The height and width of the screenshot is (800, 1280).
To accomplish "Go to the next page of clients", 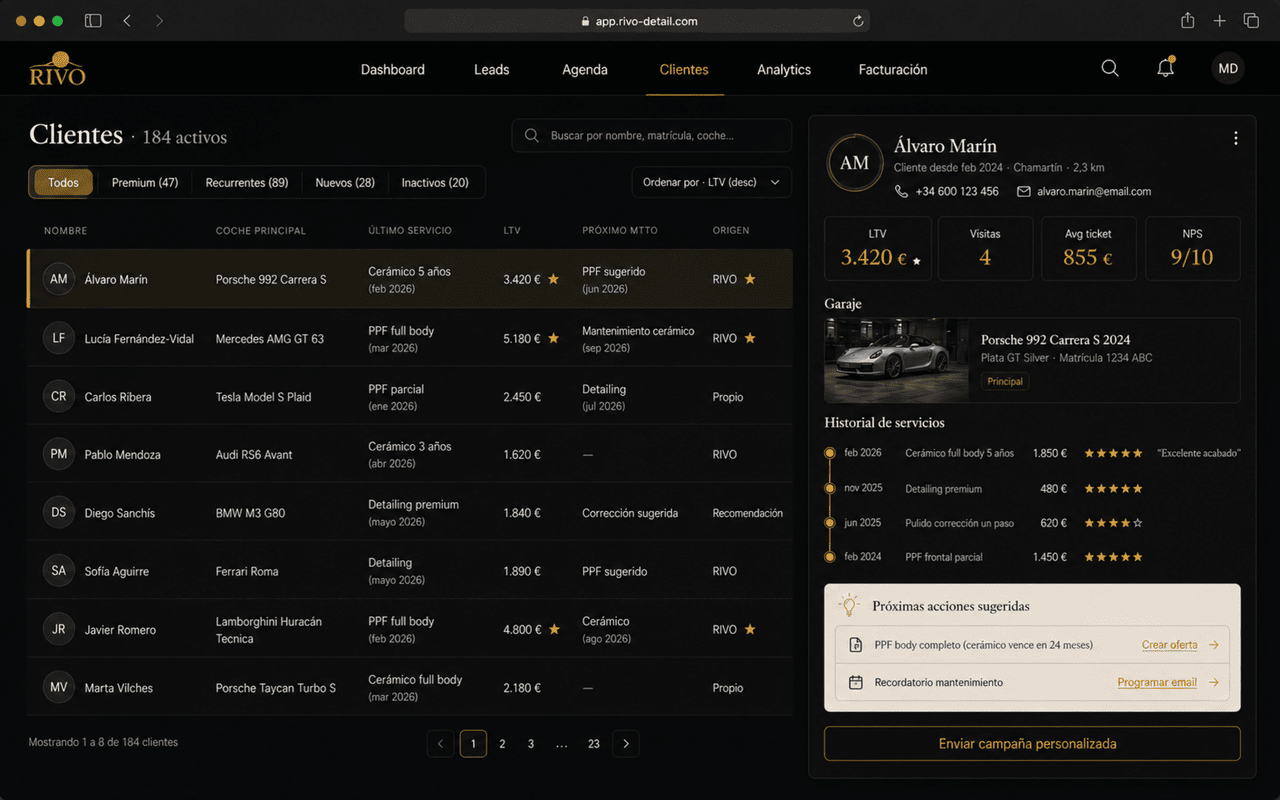I will 626,744.
